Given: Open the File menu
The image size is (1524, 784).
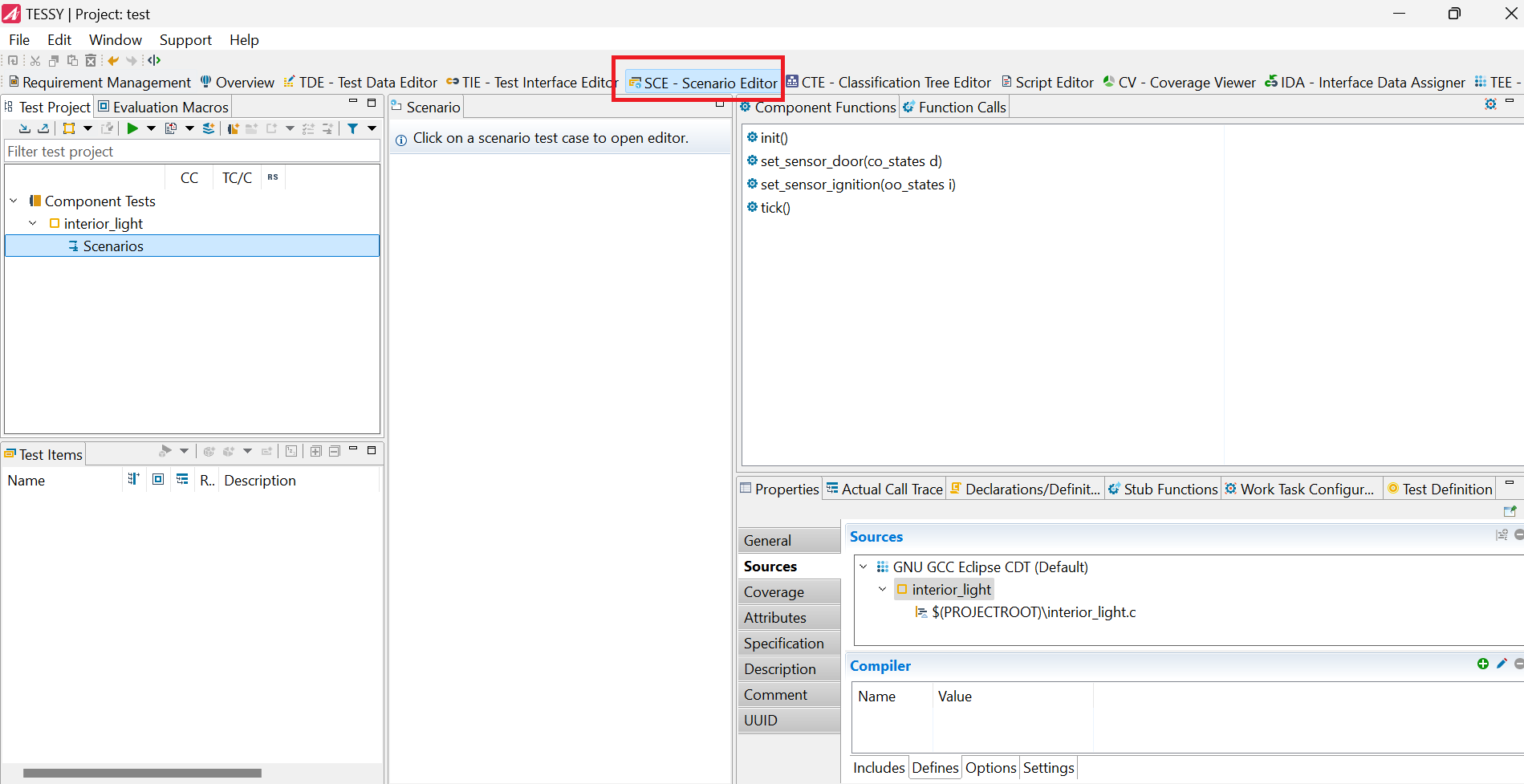Looking at the screenshot, I should (19, 39).
